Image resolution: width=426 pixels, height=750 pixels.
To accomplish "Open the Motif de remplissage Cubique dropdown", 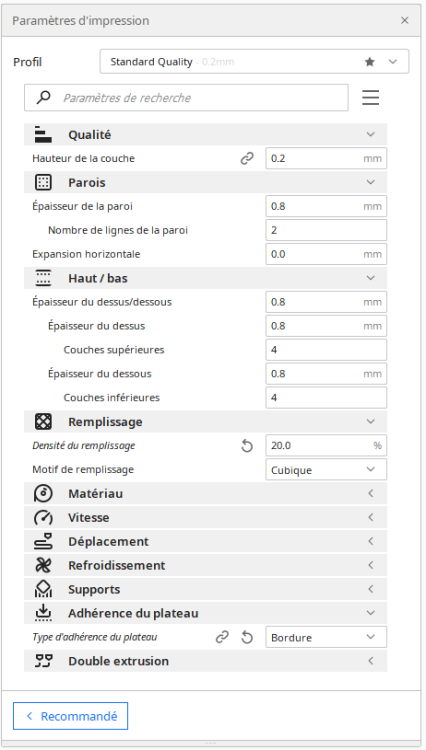I will point(326,470).
